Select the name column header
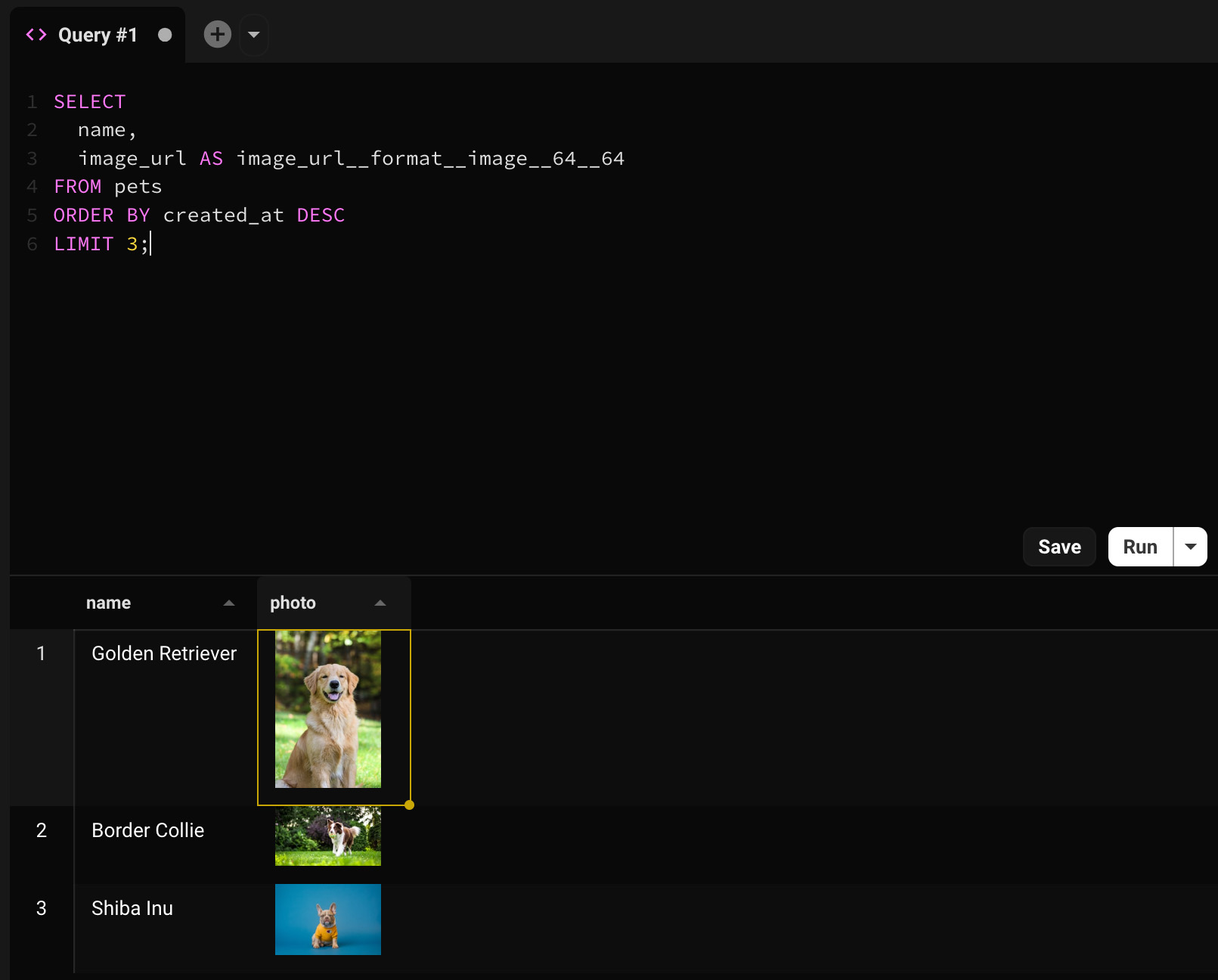This screenshot has height=980, width=1218. [109, 603]
